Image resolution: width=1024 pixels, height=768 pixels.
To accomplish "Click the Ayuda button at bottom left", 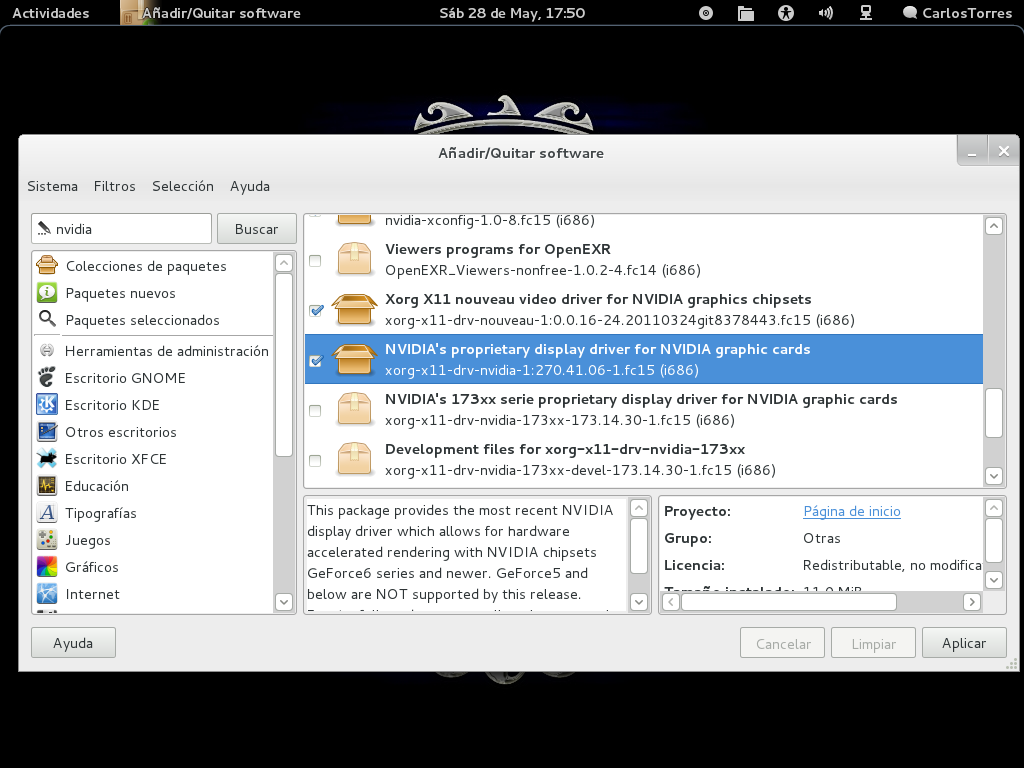I will (x=73, y=643).
